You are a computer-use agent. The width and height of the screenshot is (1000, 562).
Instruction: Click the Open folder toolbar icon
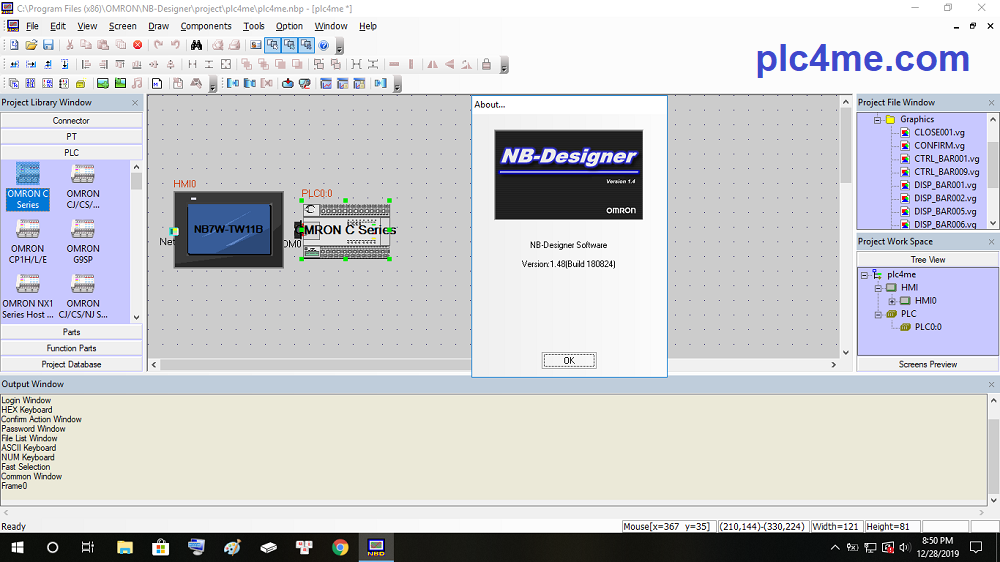[31, 45]
